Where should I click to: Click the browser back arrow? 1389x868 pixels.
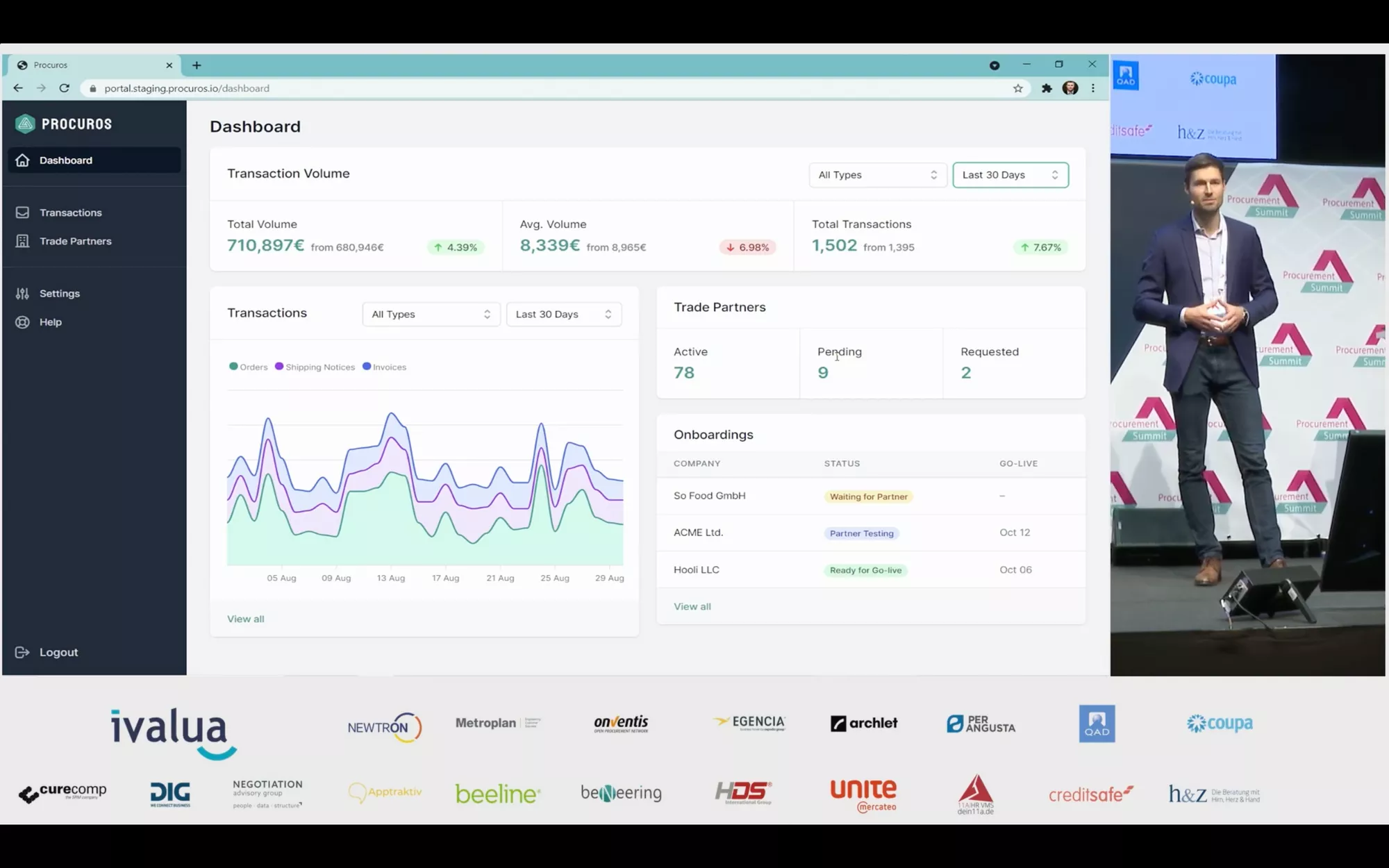(x=18, y=88)
